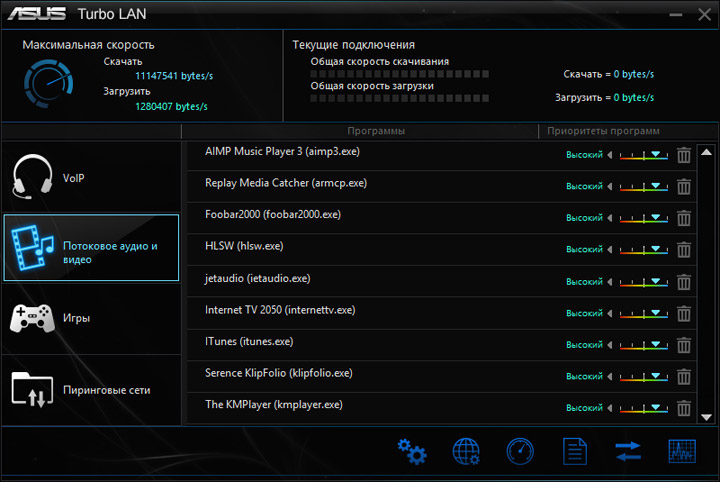The width and height of the screenshot is (720, 482).
Task: Click Replay Media Catcher priority slider
Action: click(x=644, y=186)
